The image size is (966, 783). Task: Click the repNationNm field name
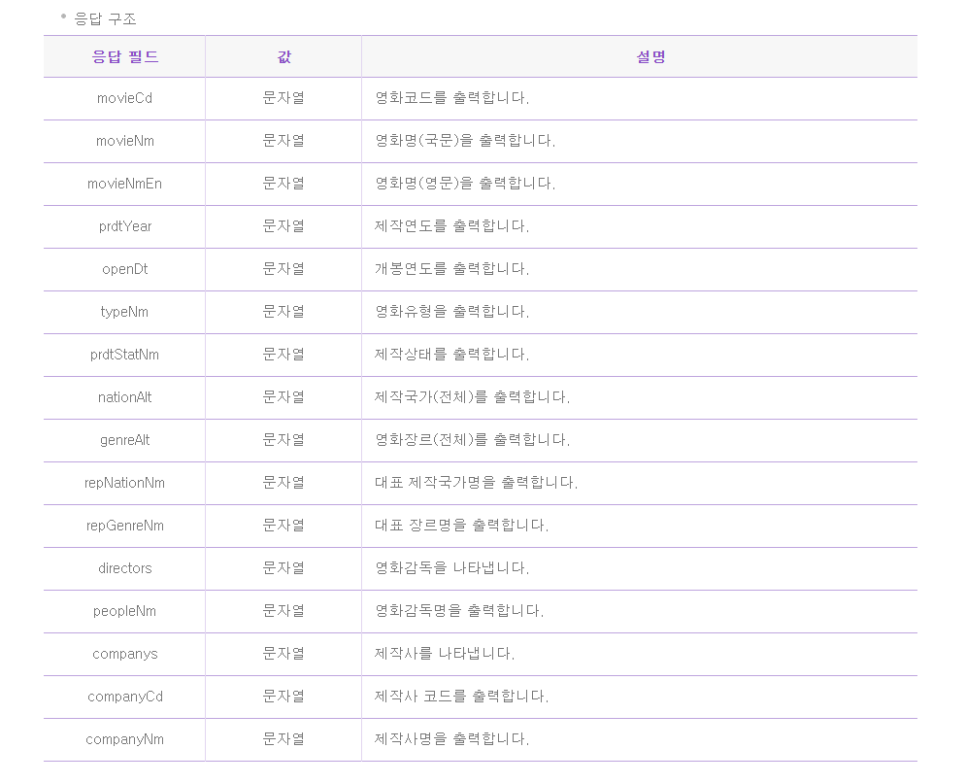[x=124, y=483]
